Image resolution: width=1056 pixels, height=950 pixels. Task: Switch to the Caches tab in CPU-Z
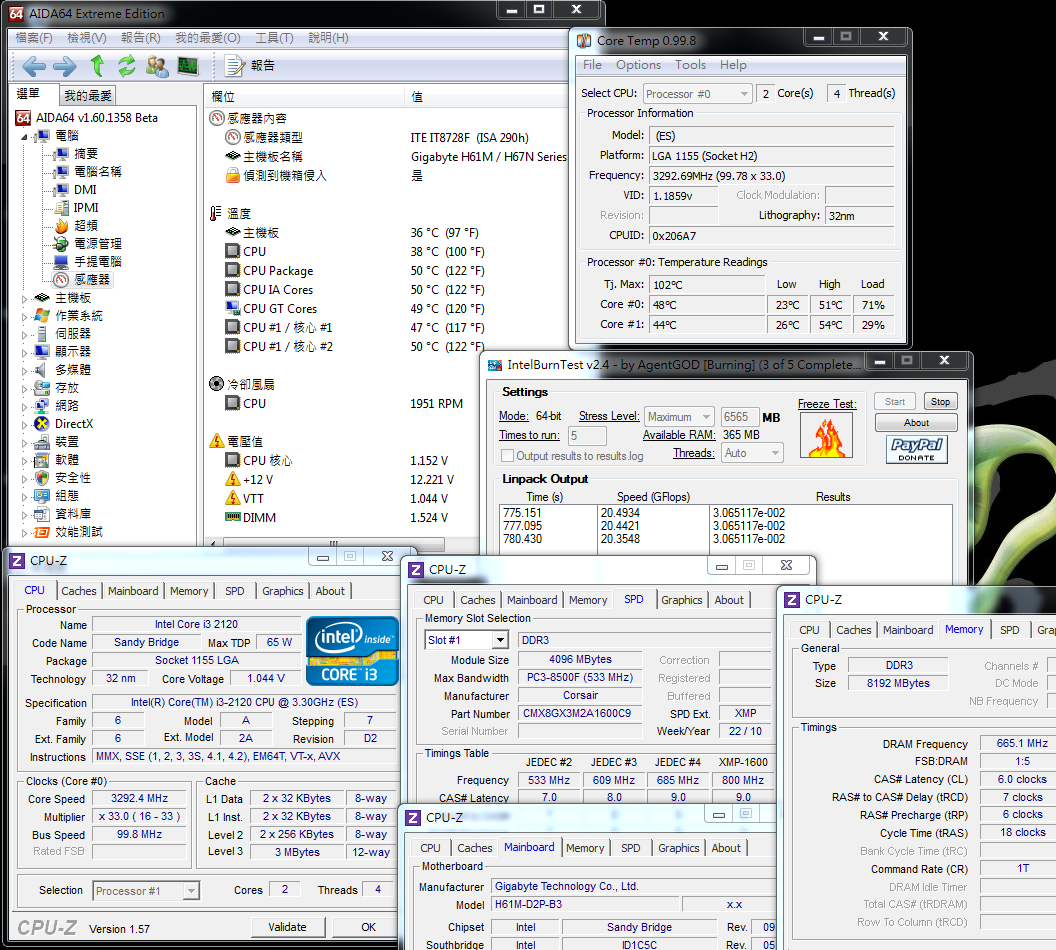coord(79,591)
